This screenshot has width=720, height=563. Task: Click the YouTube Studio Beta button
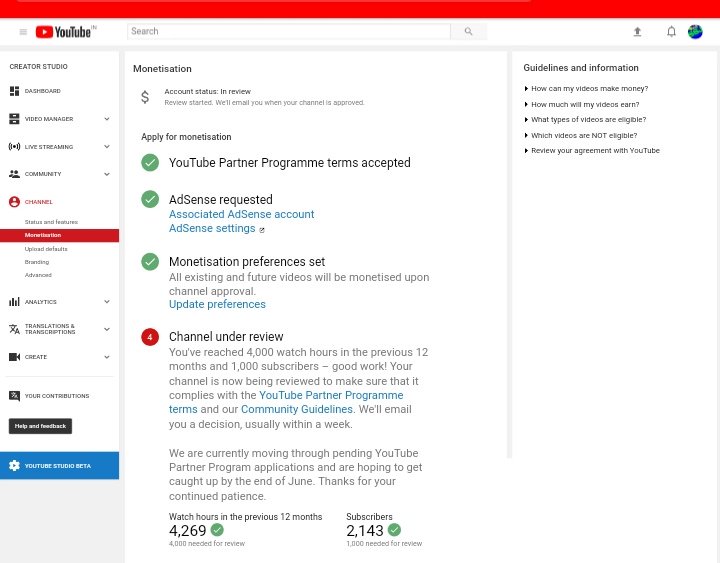click(x=59, y=466)
